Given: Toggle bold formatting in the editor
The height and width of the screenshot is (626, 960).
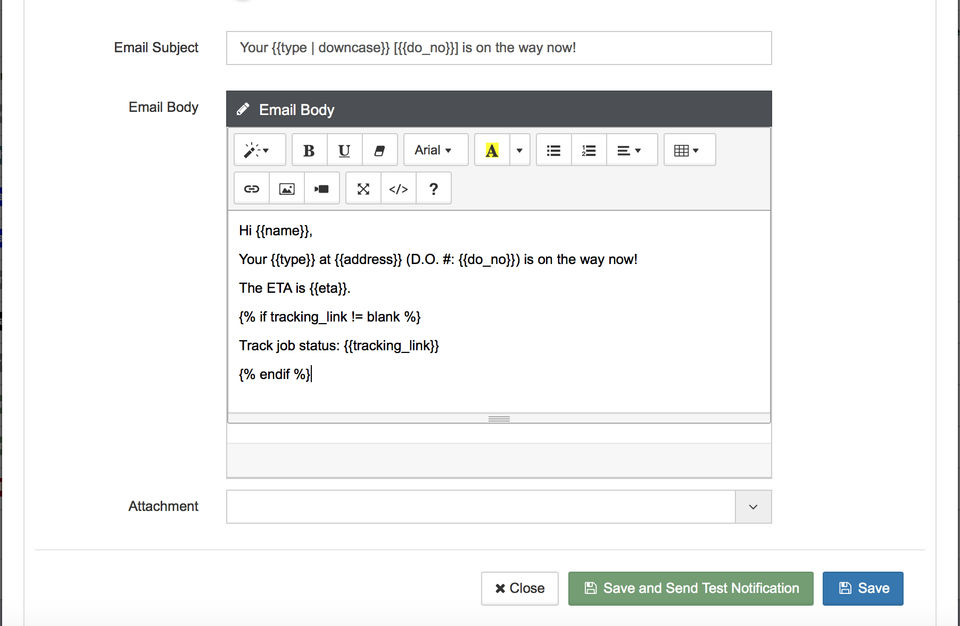Looking at the screenshot, I should pos(309,150).
